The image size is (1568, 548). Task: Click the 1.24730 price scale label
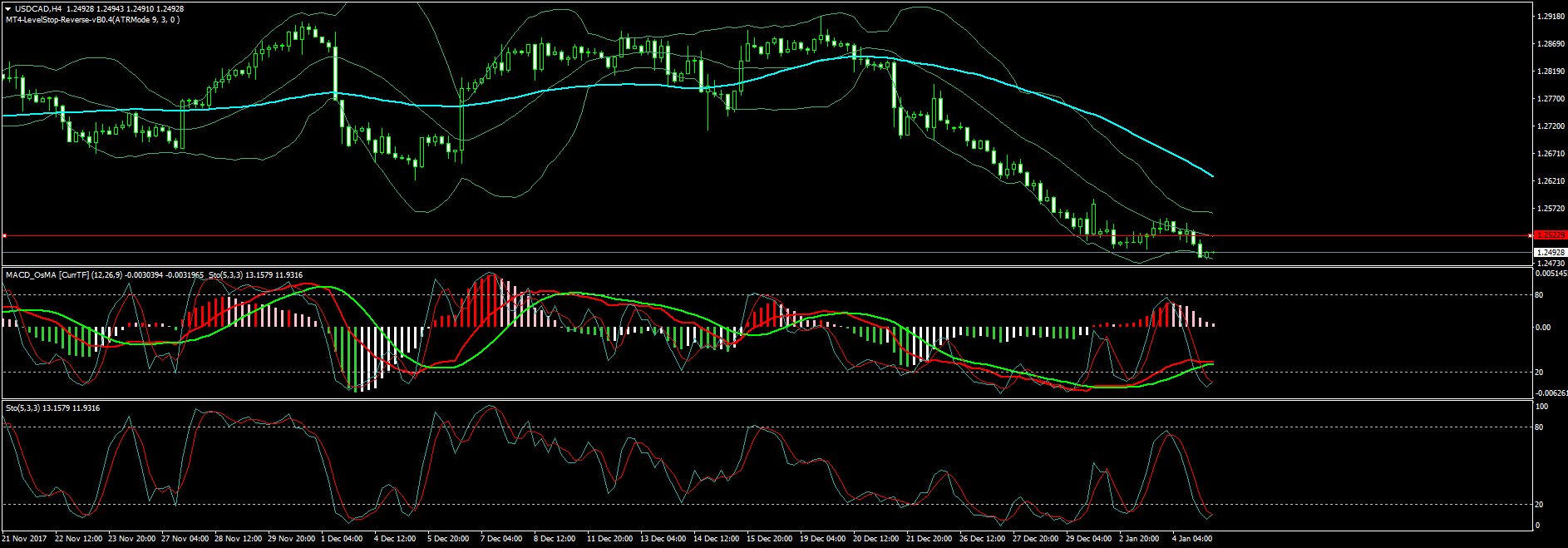tap(1551, 263)
